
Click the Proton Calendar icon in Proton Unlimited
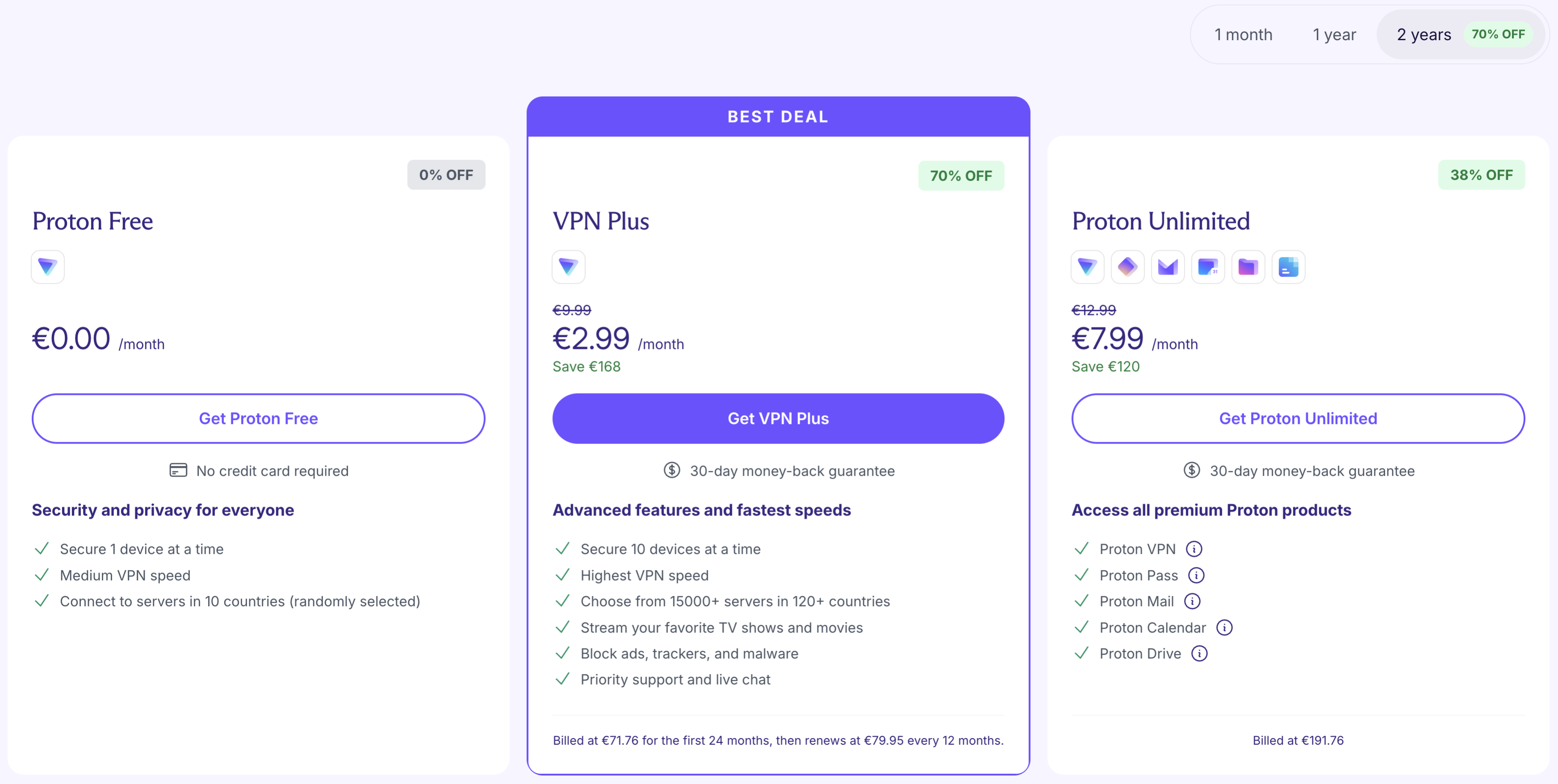click(1208, 267)
